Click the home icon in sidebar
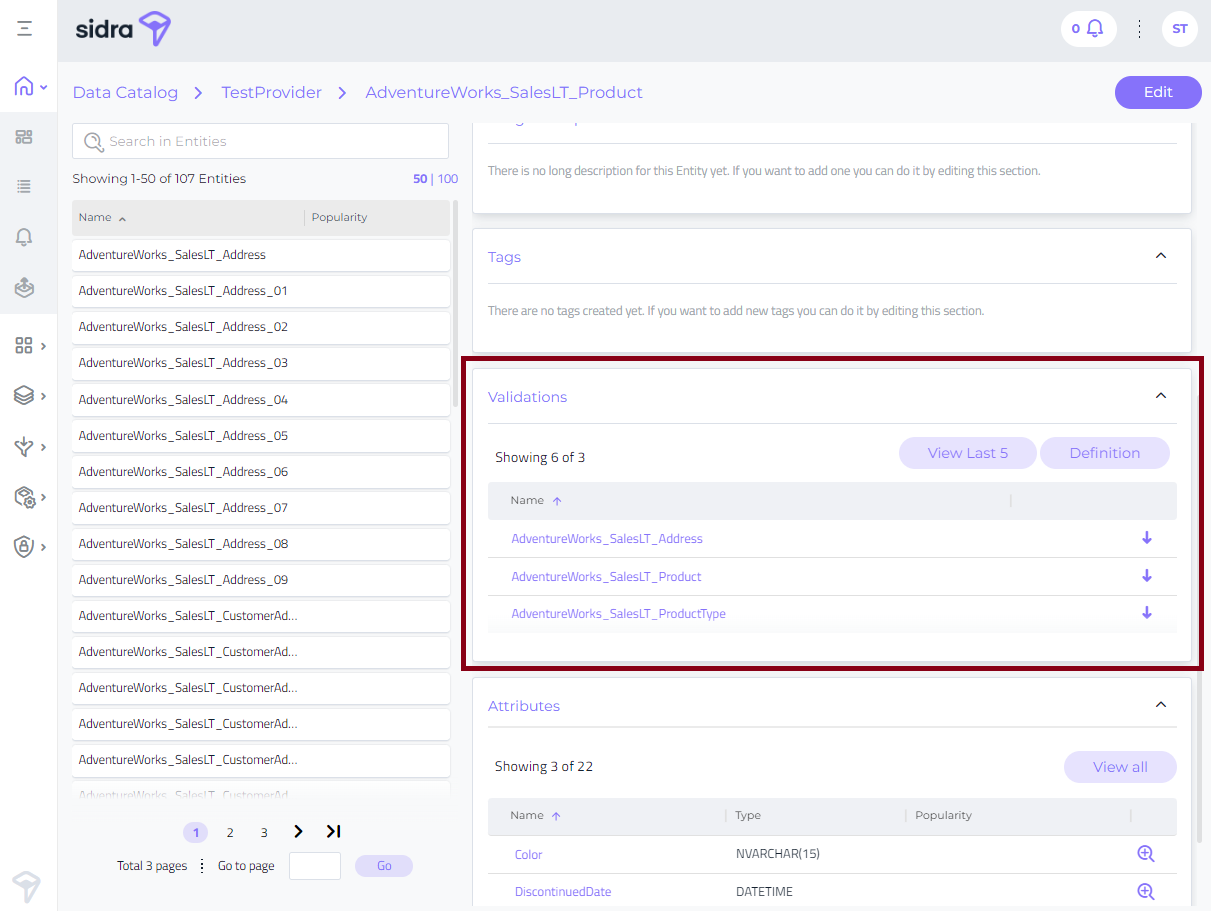 point(24,87)
